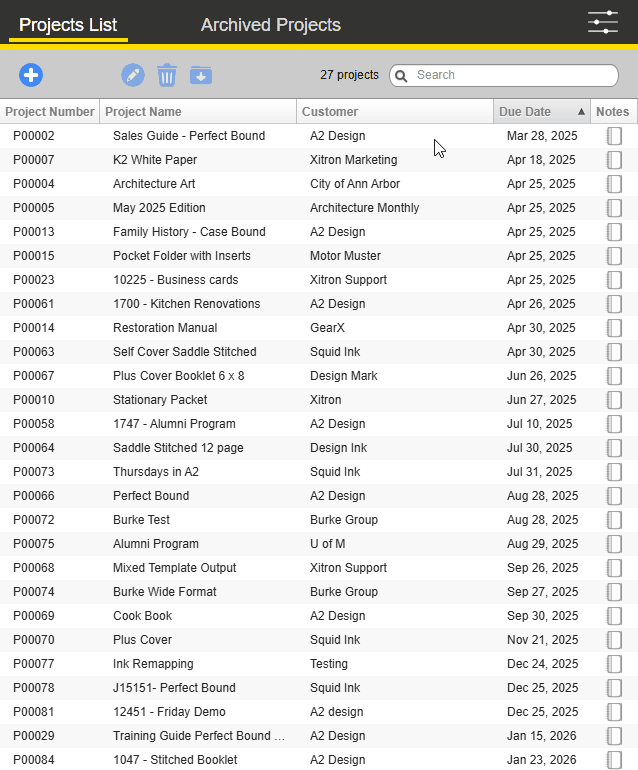Click the search magnifier icon
Image resolution: width=638 pixels, height=770 pixels.
(401, 76)
